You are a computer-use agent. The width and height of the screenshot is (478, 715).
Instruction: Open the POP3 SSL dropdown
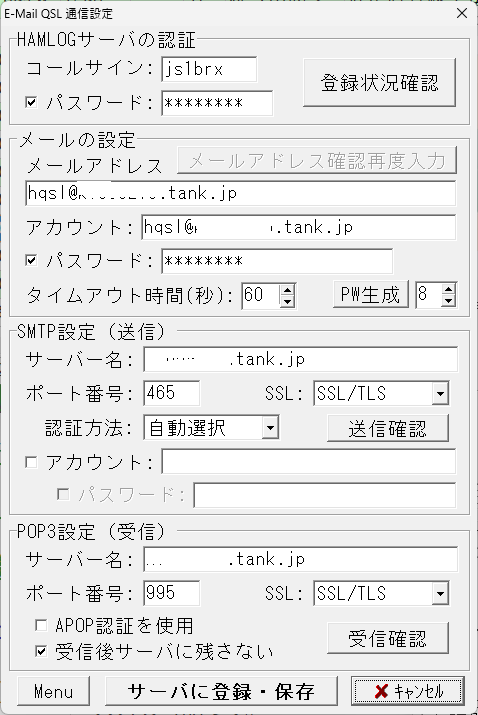pos(440,593)
